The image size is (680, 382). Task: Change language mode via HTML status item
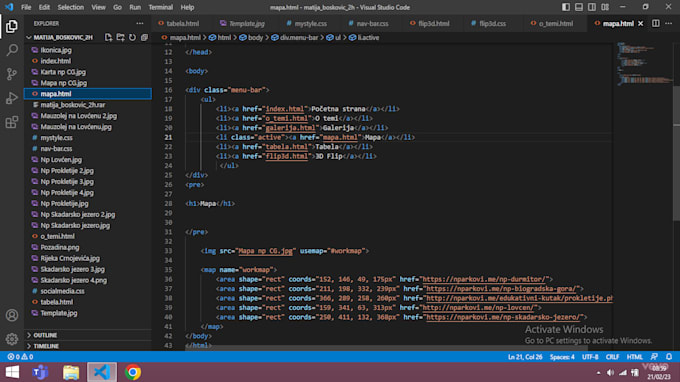[634, 357]
